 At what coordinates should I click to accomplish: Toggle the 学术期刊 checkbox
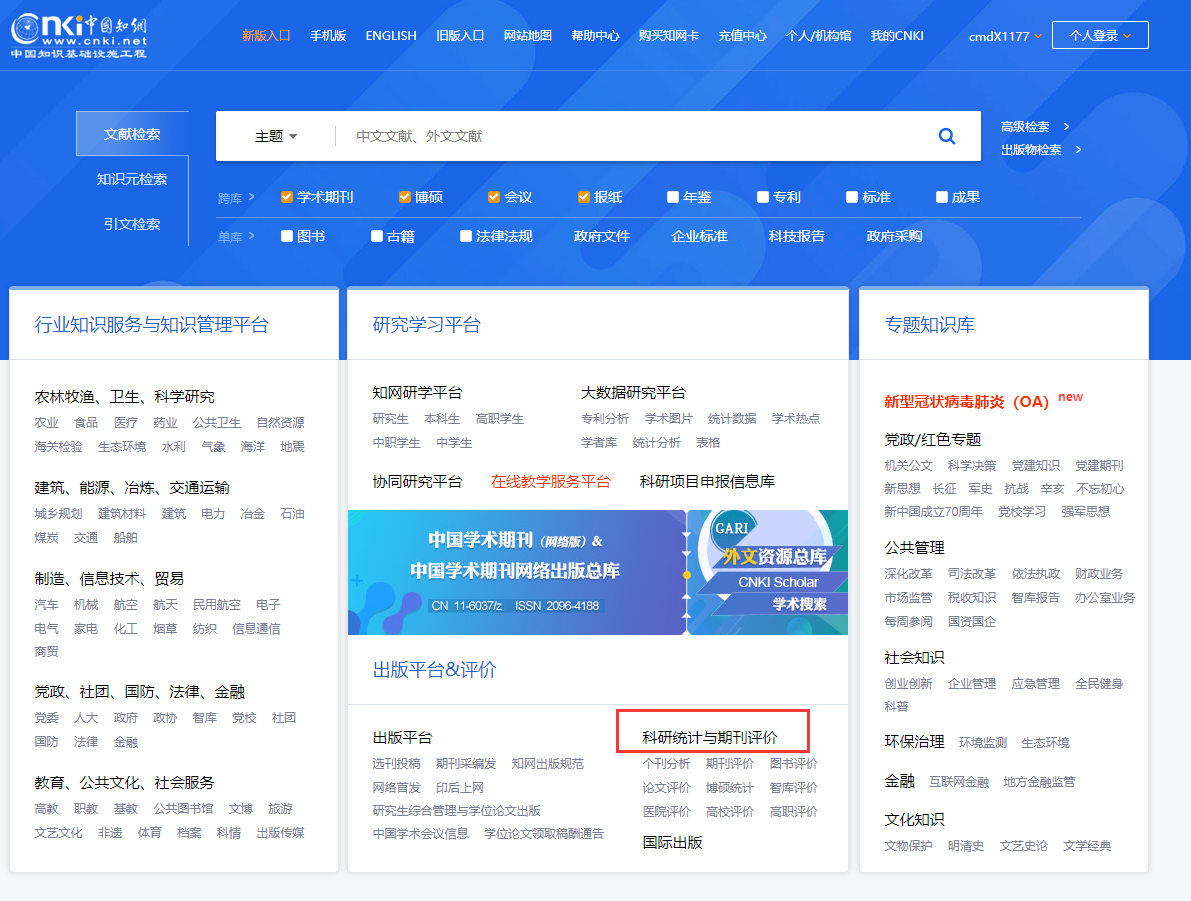pos(286,197)
